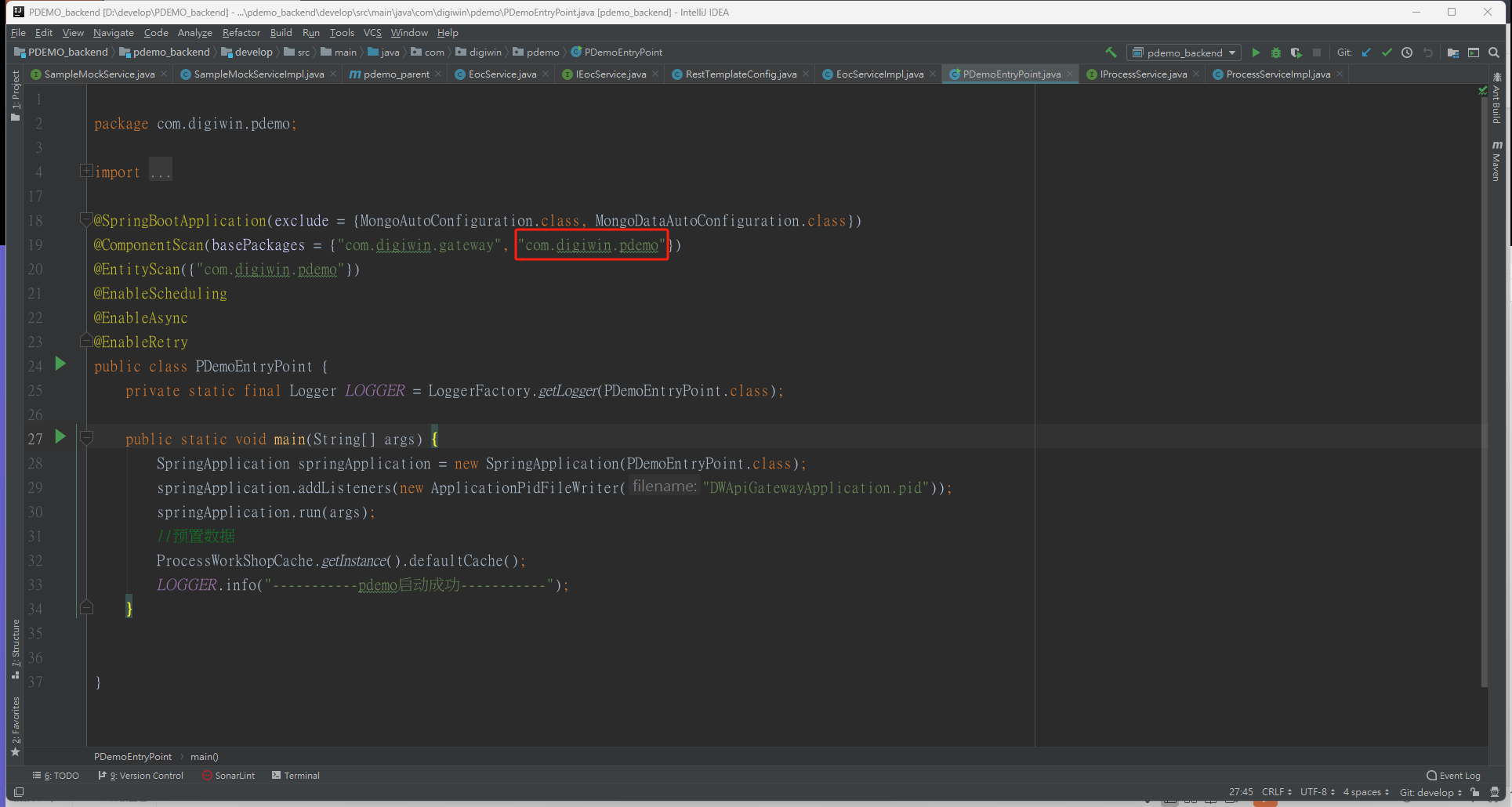Collapse the annotation block at line 18
1512x807 pixels.
click(86, 219)
